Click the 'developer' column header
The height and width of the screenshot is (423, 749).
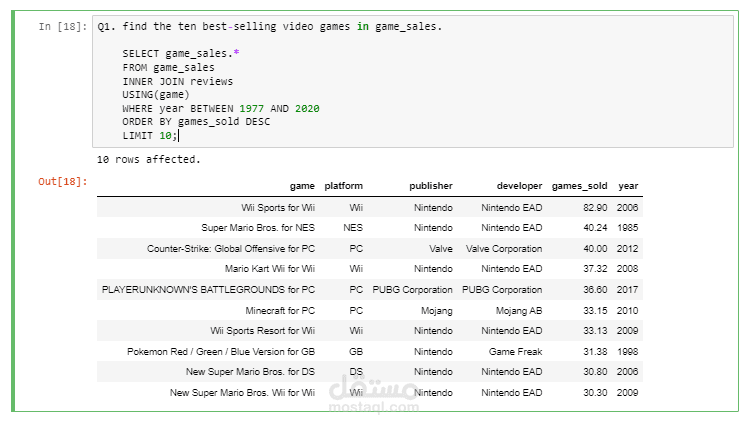point(519,186)
